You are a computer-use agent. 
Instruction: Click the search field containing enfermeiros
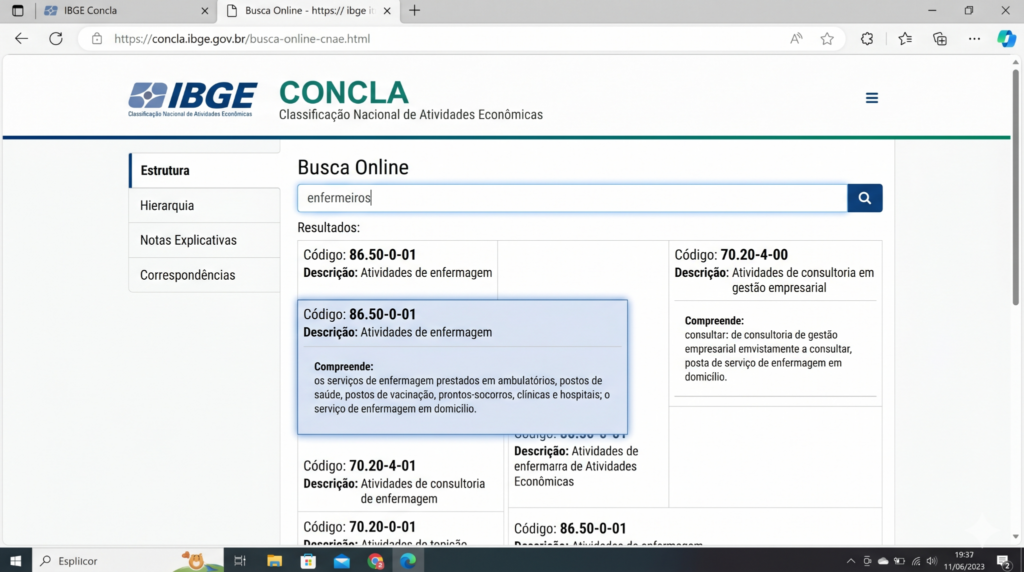(x=572, y=198)
